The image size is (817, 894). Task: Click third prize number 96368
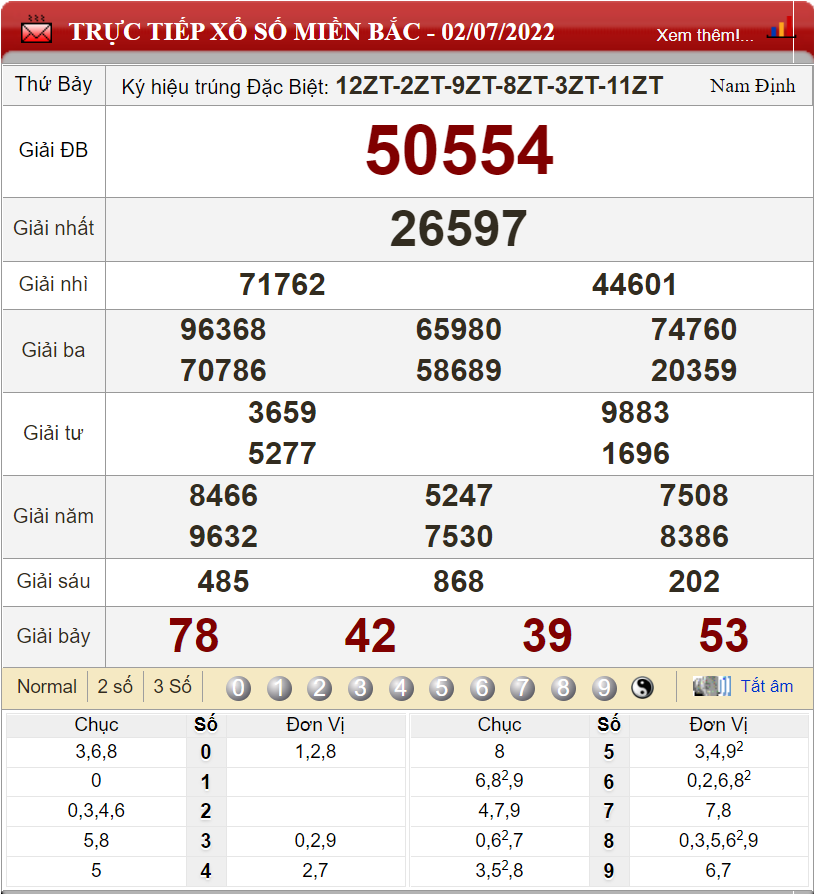pyautogui.click(x=223, y=330)
